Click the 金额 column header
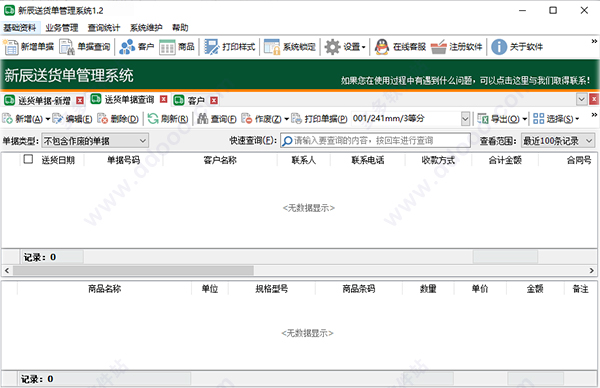Image resolution: width=600 pixels, height=388 pixels. pos(535,289)
